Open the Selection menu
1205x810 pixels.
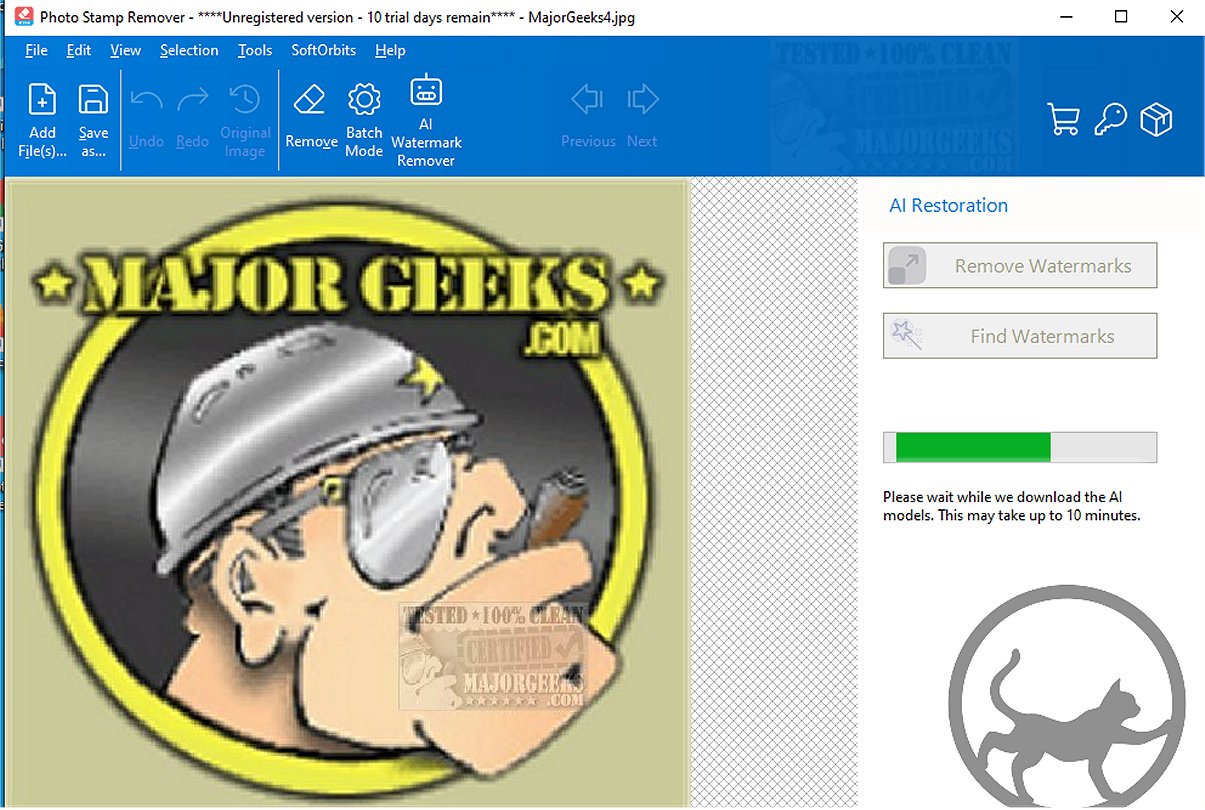[189, 50]
